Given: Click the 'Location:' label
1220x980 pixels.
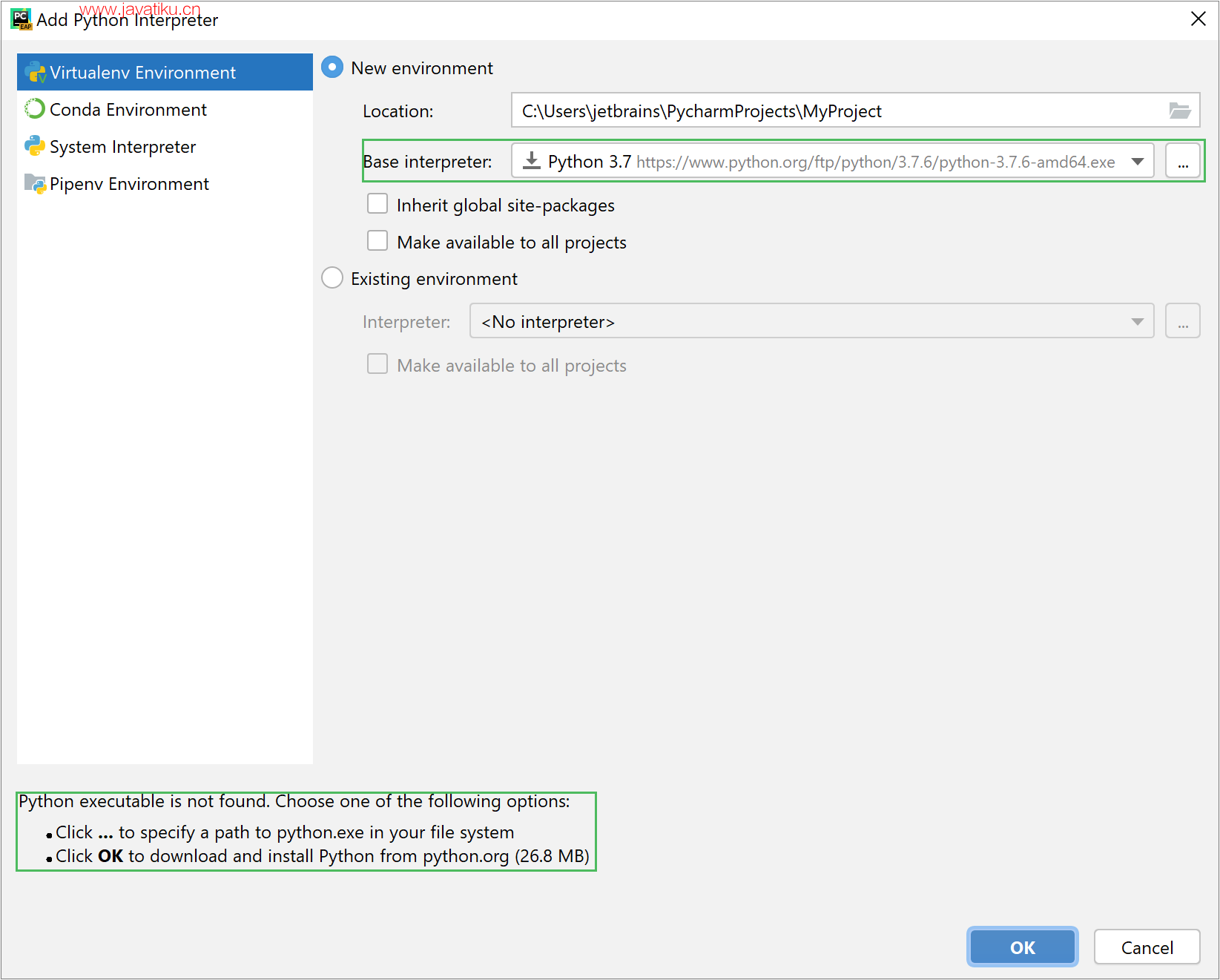Looking at the screenshot, I should pyautogui.click(x=398, y=111).
